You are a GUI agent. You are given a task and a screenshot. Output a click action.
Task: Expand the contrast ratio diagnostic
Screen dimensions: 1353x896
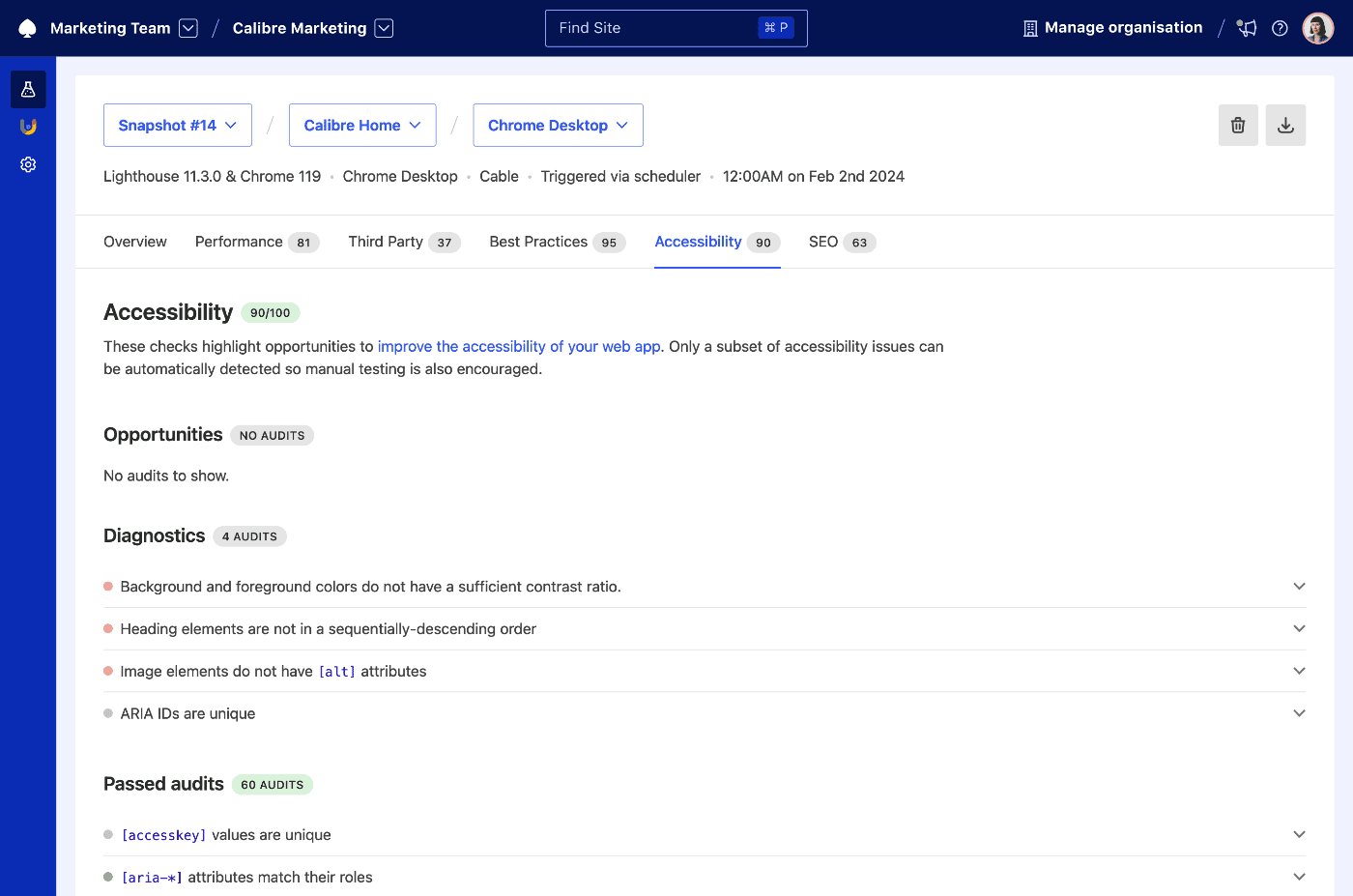1299,586
